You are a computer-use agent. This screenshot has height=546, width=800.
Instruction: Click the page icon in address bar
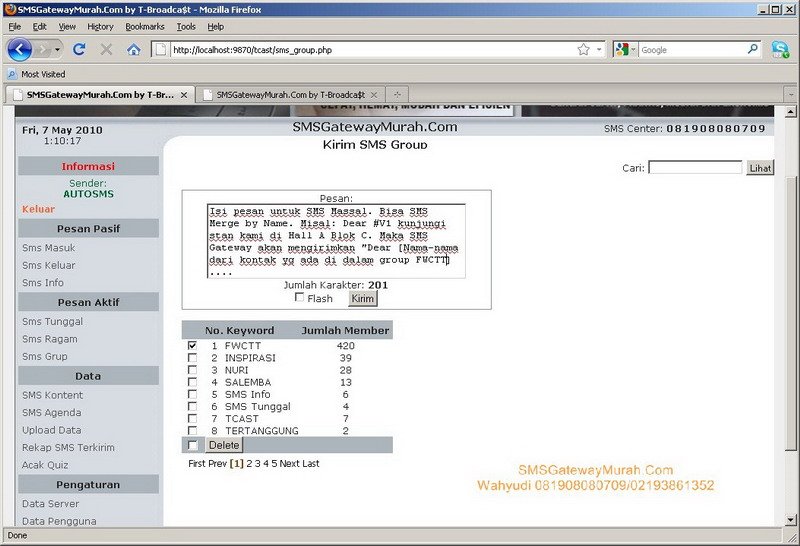[x=161, y=49]
